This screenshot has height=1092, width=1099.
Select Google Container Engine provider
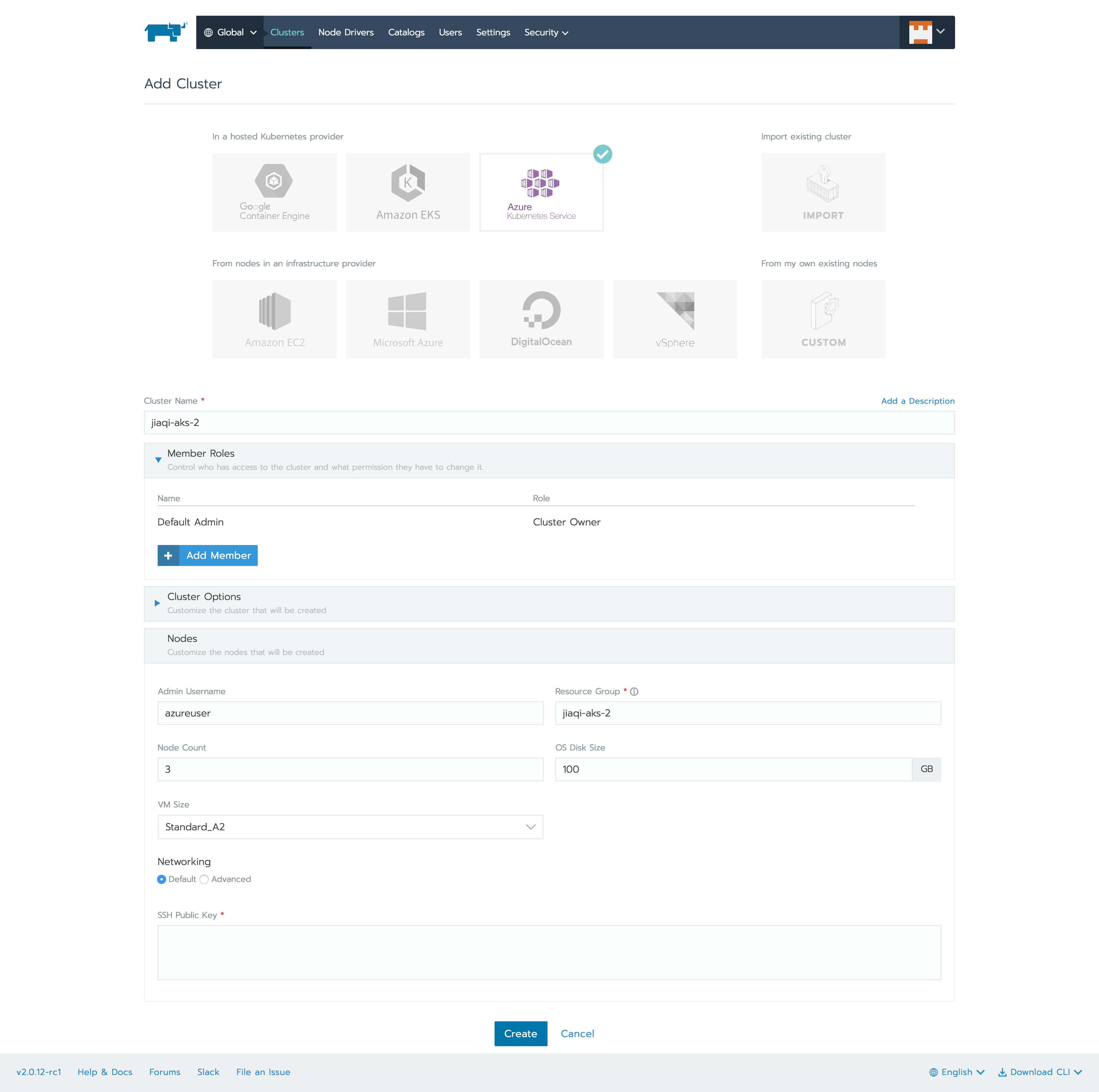(274, 192)
